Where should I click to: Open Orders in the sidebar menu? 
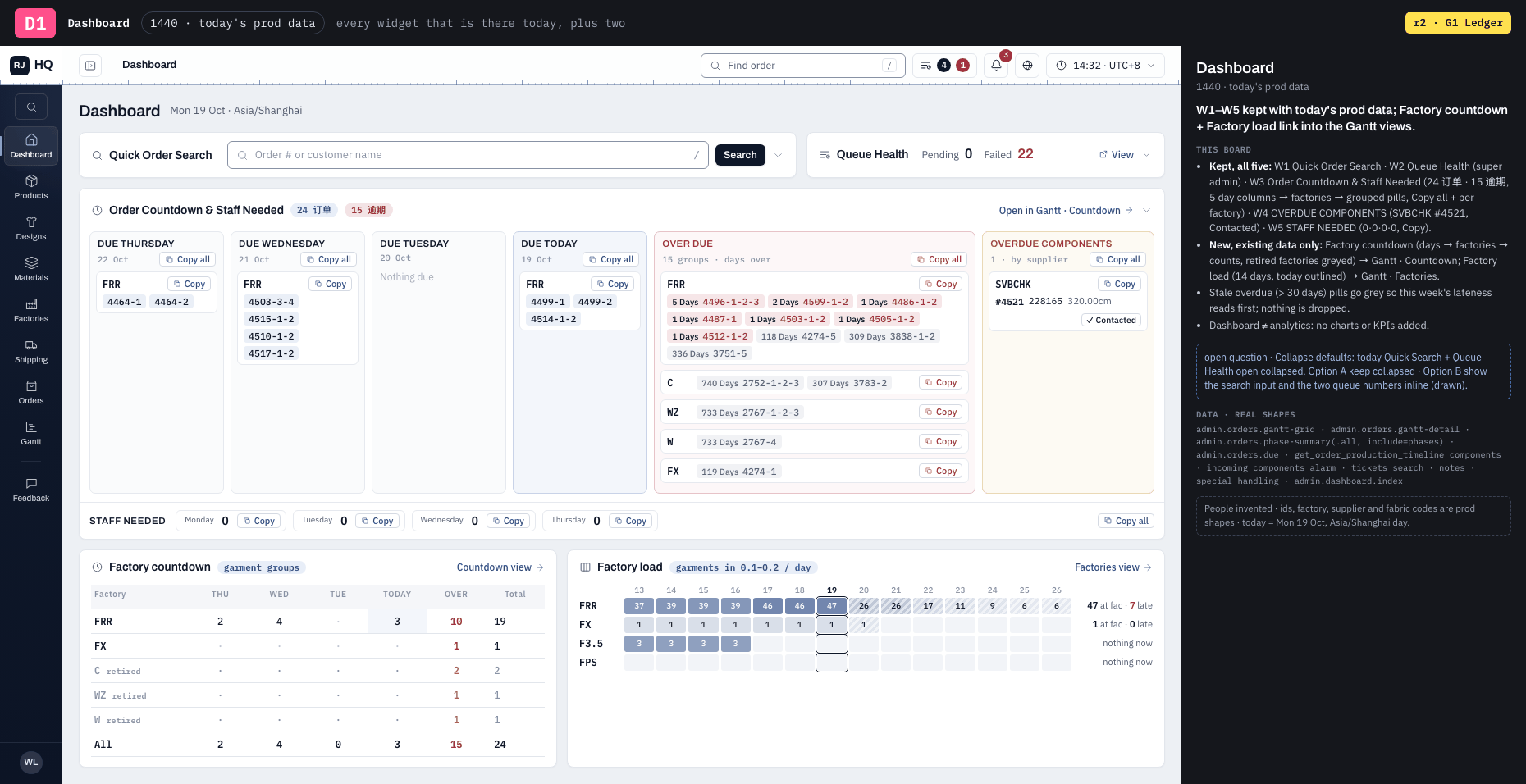31,392
